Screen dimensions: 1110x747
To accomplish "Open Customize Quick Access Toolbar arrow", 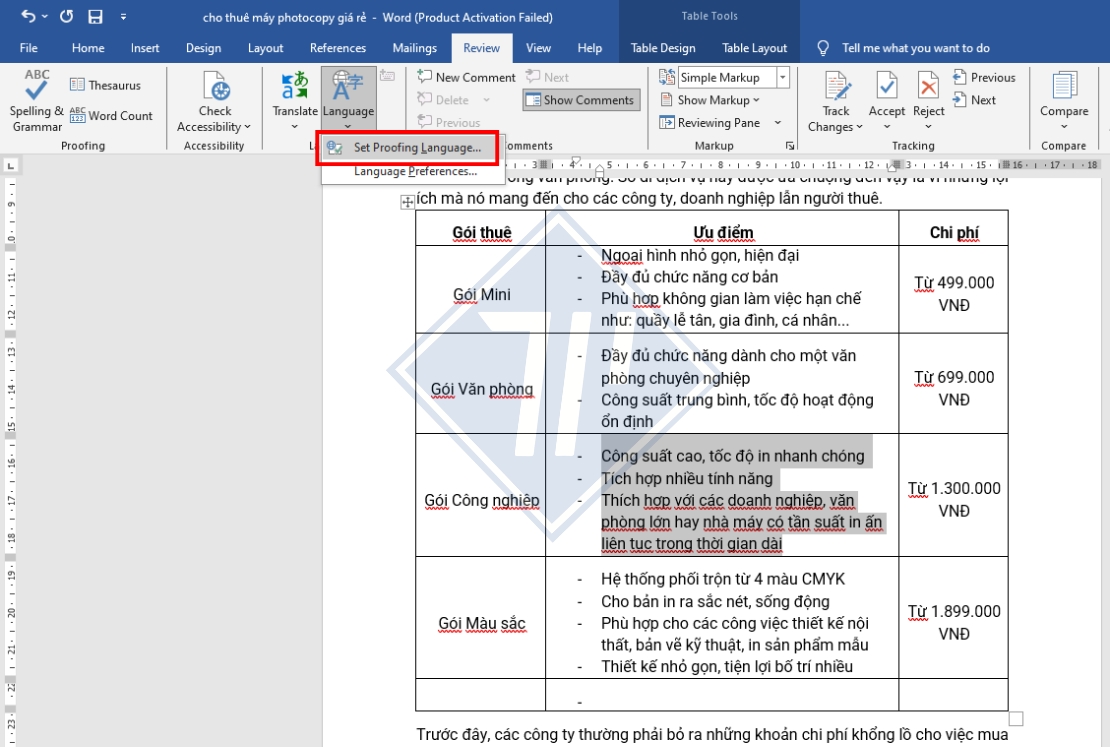I will (123, 16).
